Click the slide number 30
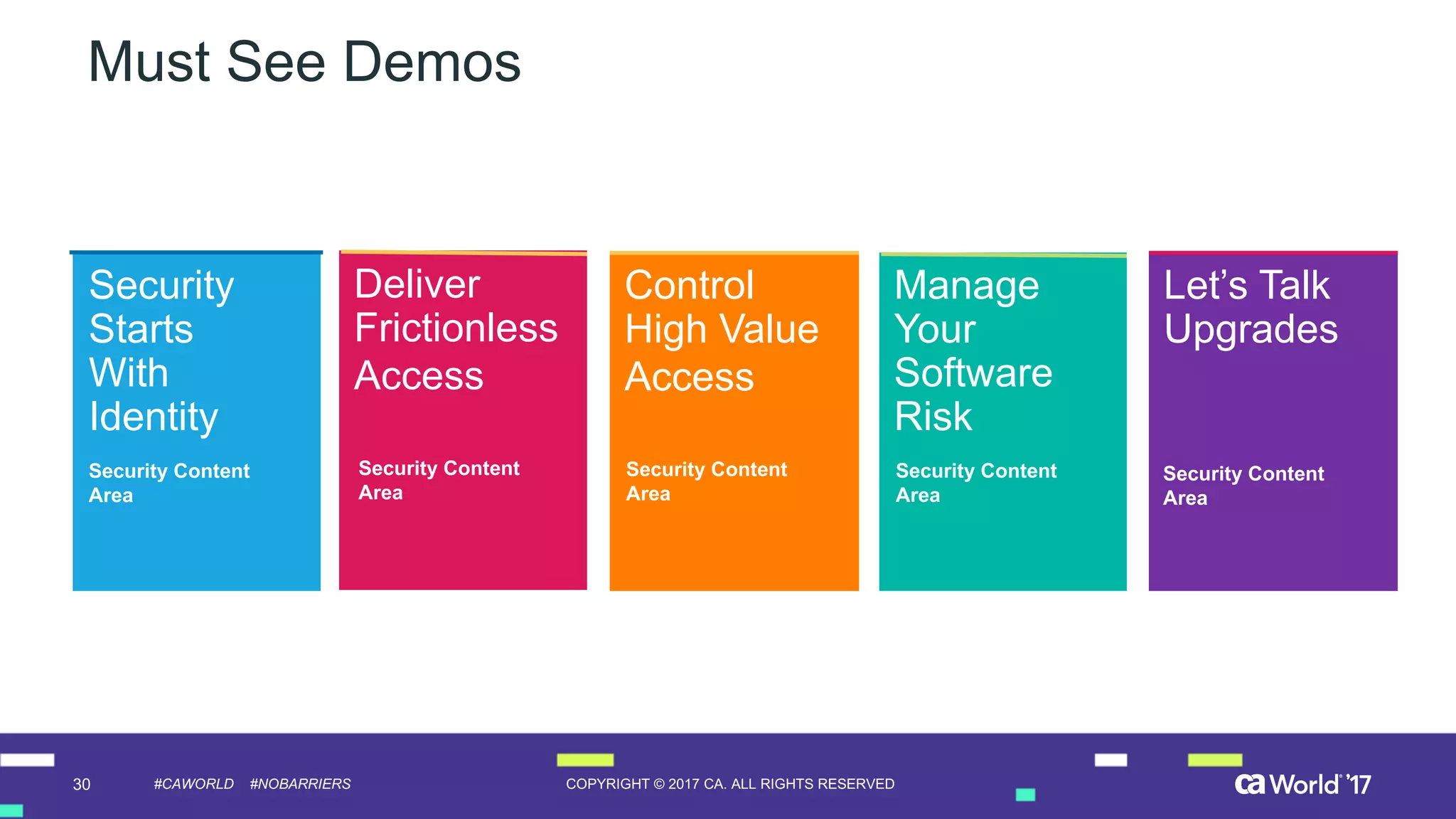 (x=82, y=784)
